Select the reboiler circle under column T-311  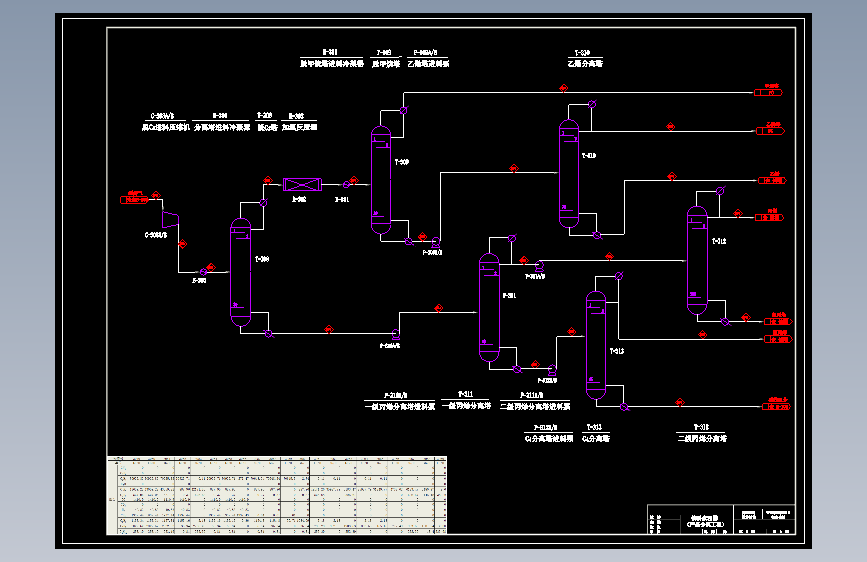[x=517, y=369]
